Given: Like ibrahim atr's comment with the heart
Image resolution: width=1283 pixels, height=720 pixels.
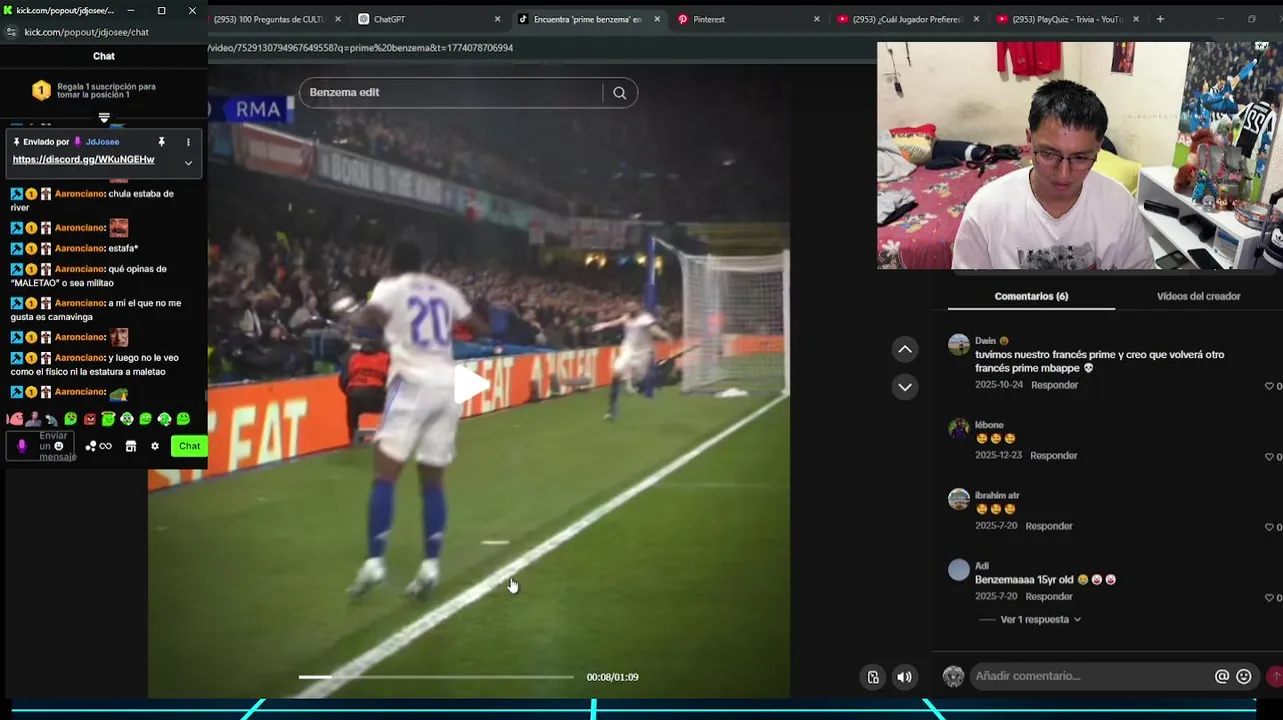Looking at the screenshot, I should click(1269, 526).
